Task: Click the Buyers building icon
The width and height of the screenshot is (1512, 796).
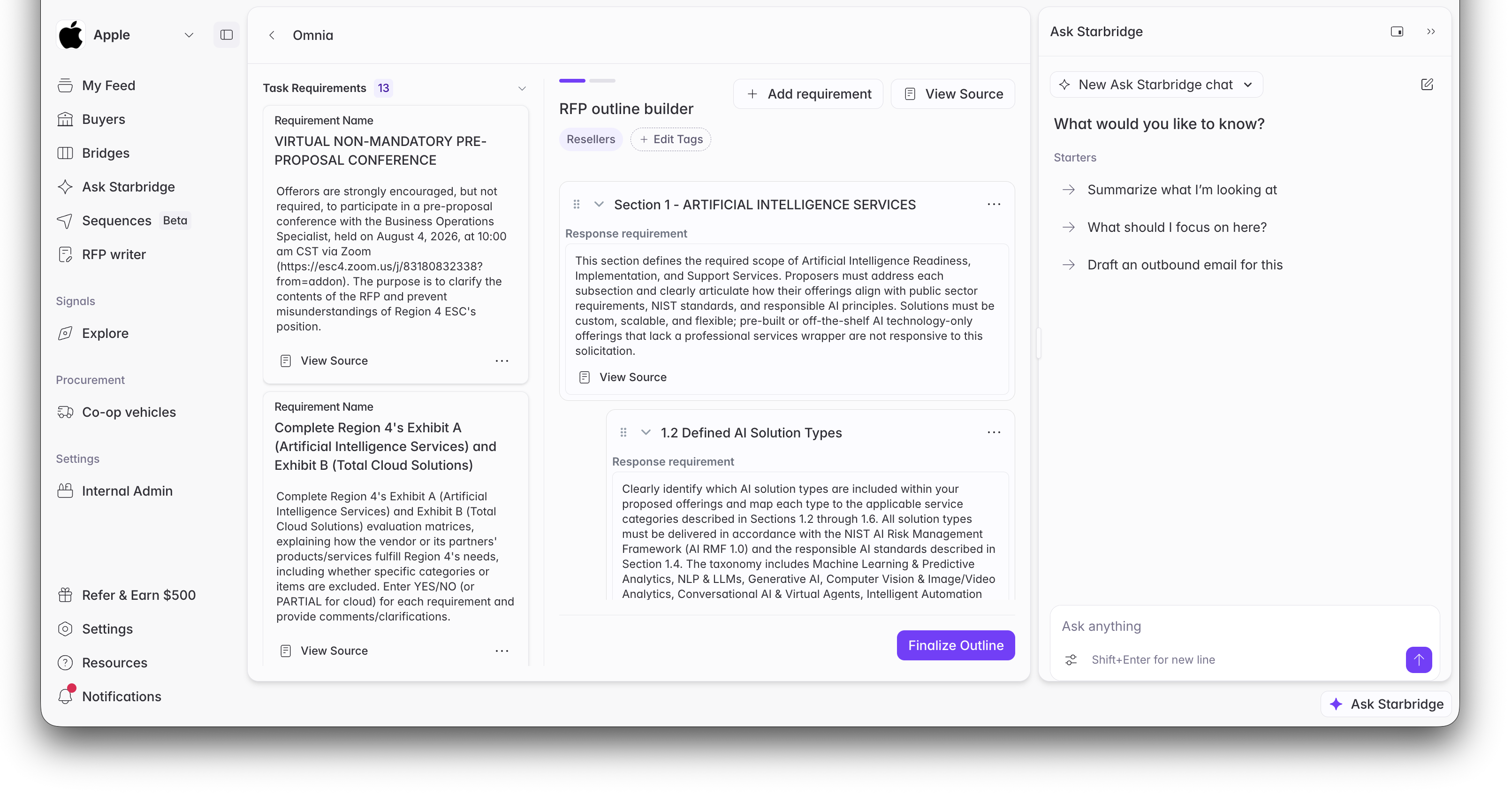Action: click(x=65, y=119)
